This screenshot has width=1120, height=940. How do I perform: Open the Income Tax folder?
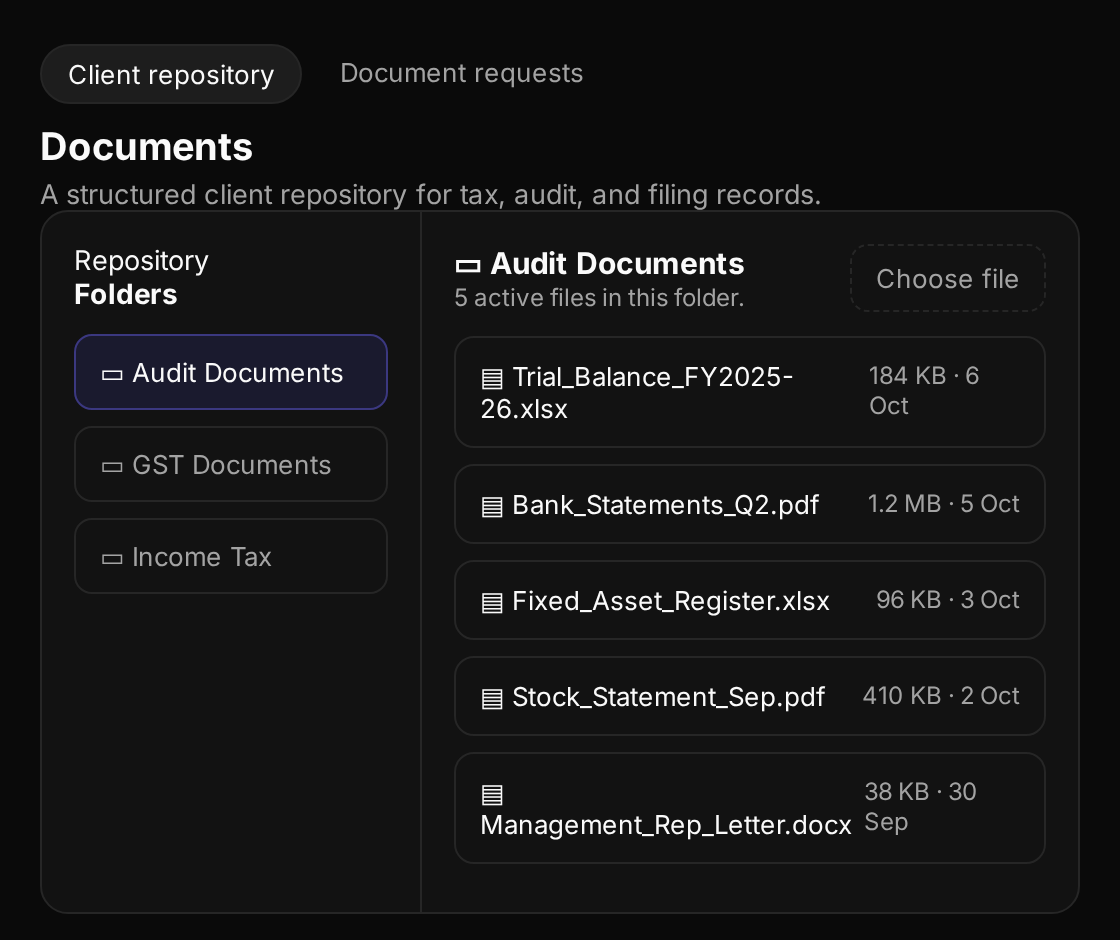(x=231, y=556)
